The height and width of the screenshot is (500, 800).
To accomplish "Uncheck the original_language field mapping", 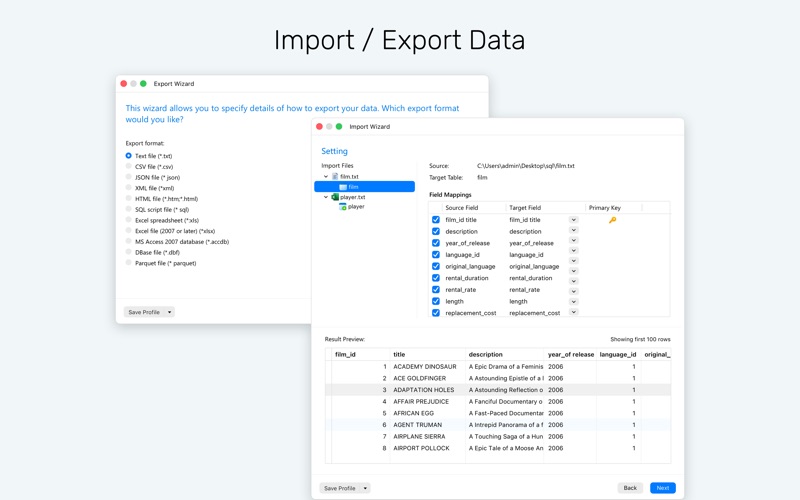I will [x=436, y=266].
